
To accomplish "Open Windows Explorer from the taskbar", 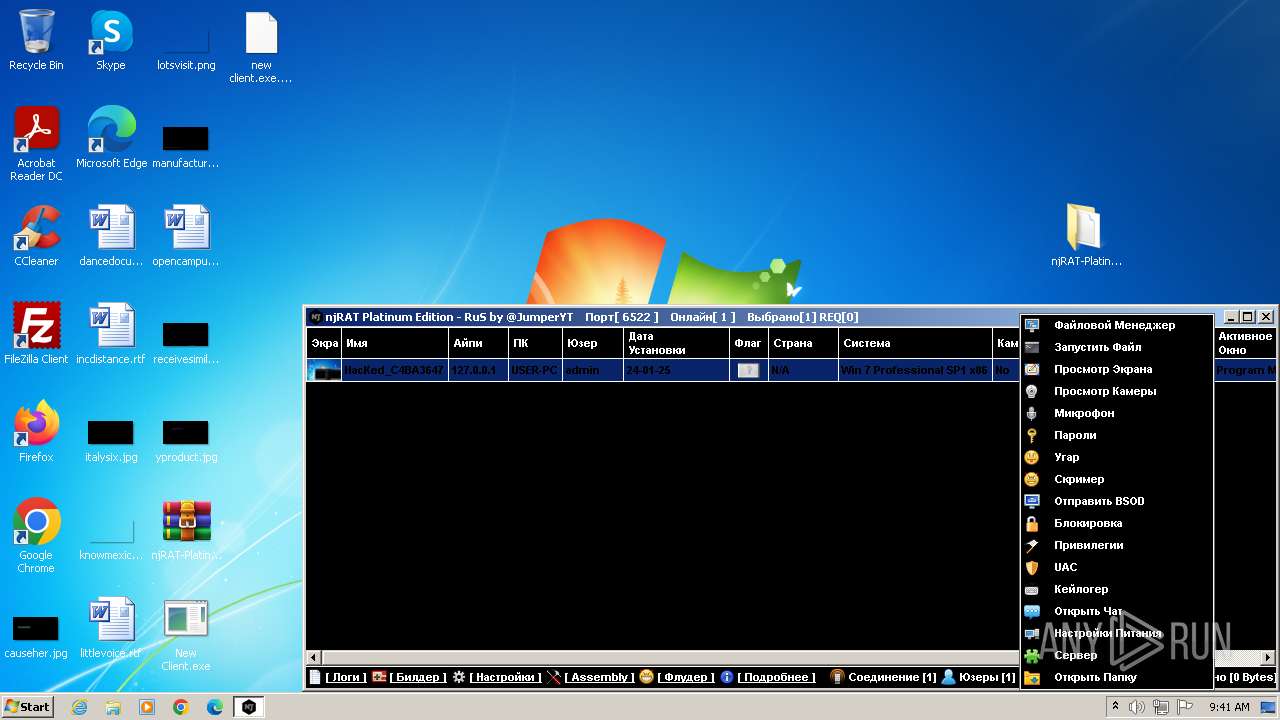I will 113,707.
